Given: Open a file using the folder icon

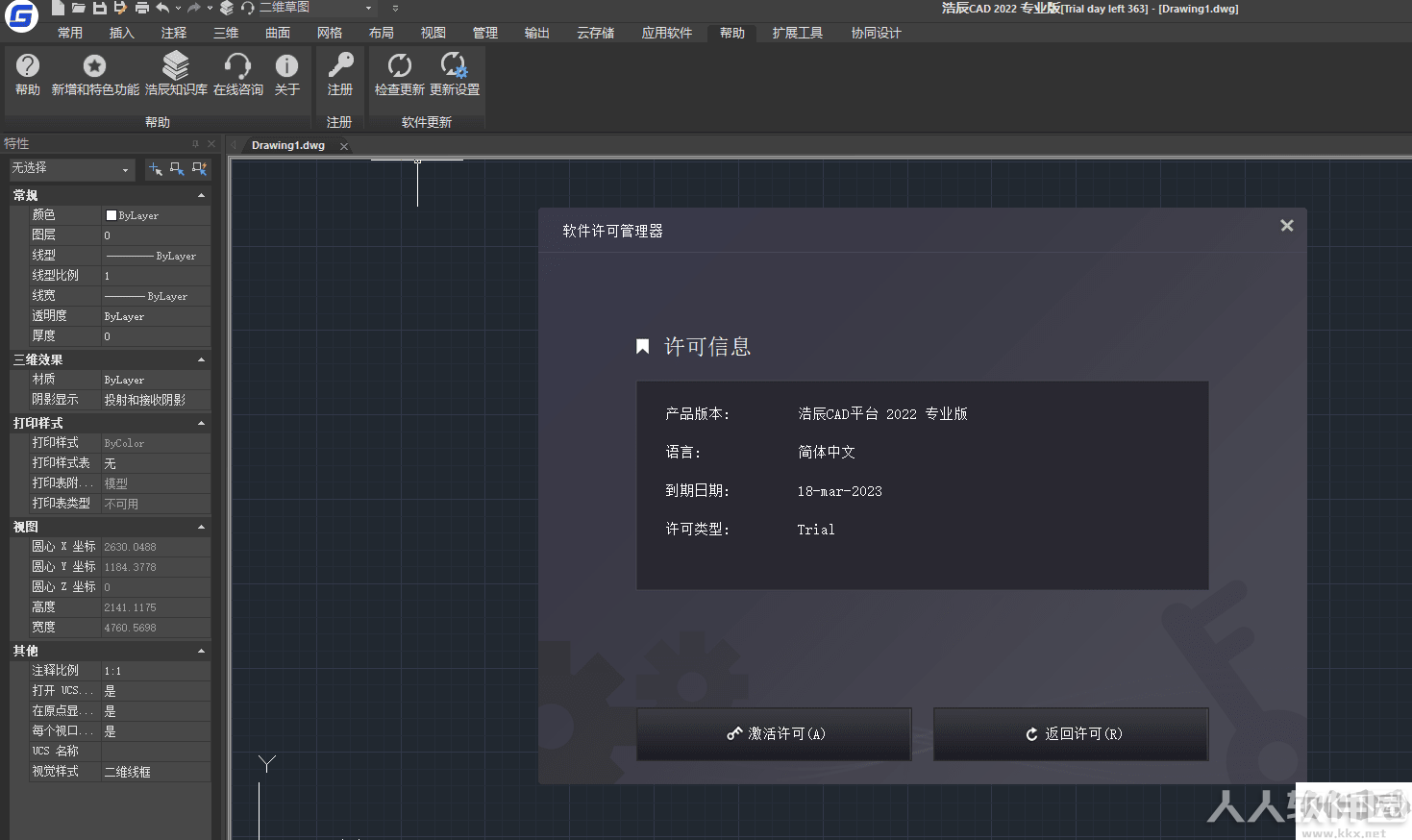Looking at the screenshot, I should click(79, 8).
